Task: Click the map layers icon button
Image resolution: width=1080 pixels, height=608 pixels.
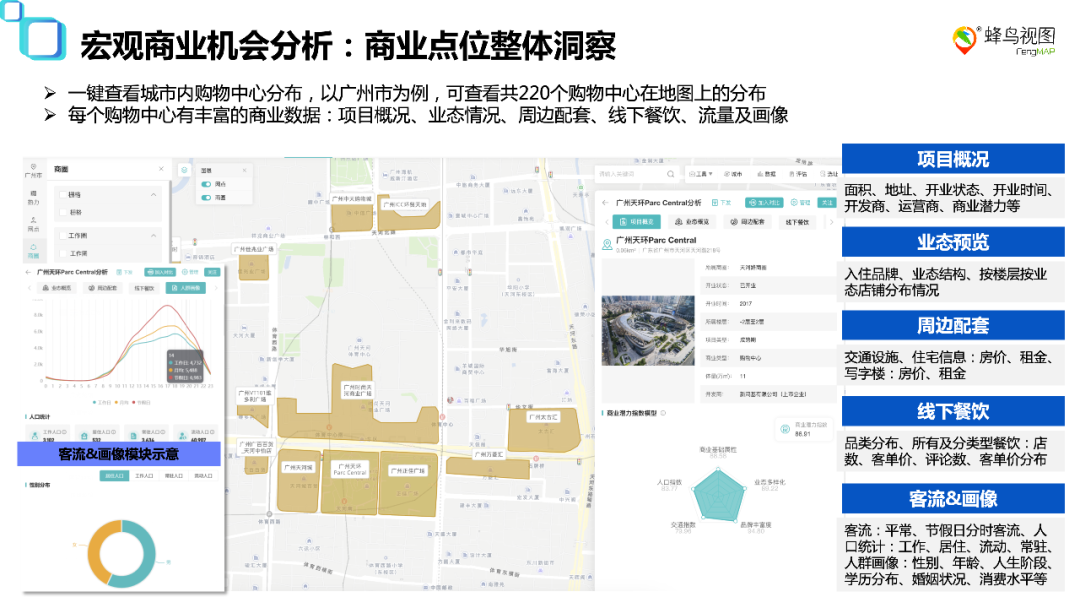Action: tap(184, 169)
